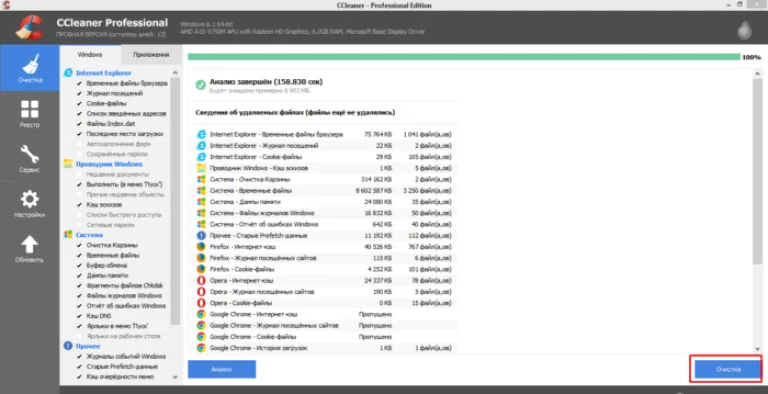Click the options tree vertical scrollbar
This screenshot has width=768, height=394.
(175, 201)
